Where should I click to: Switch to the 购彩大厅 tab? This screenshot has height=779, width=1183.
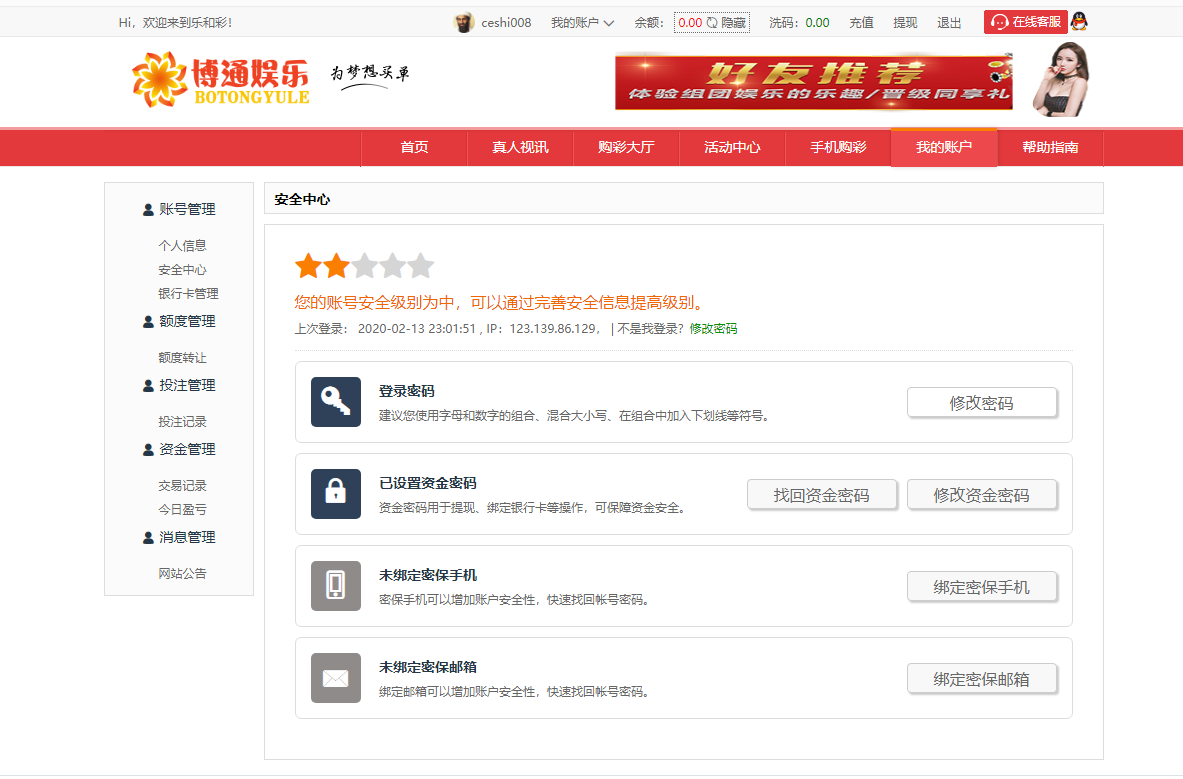[x=625, y=147]
